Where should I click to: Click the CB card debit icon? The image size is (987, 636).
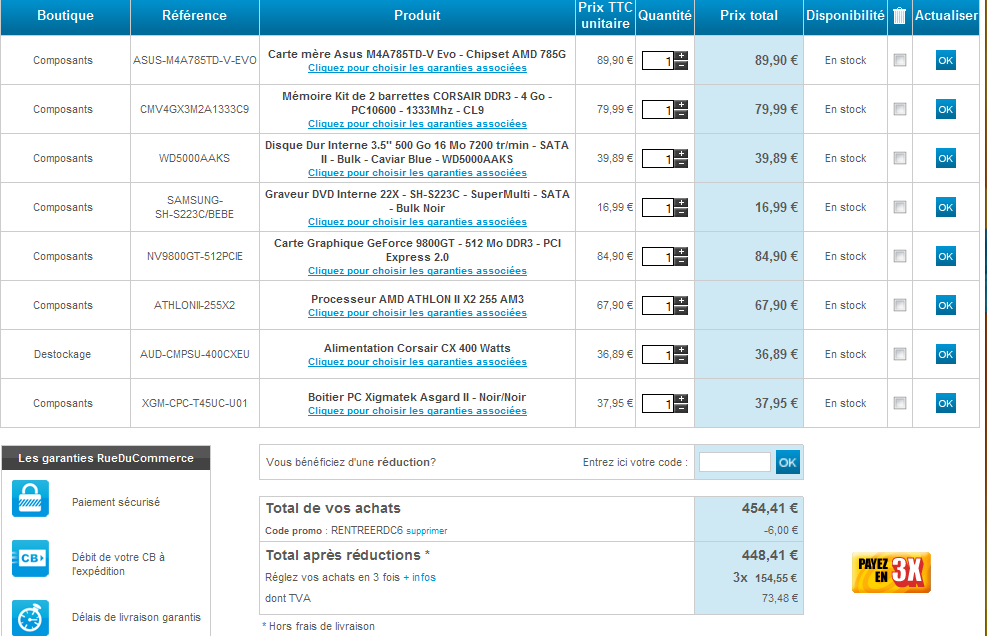30,558
